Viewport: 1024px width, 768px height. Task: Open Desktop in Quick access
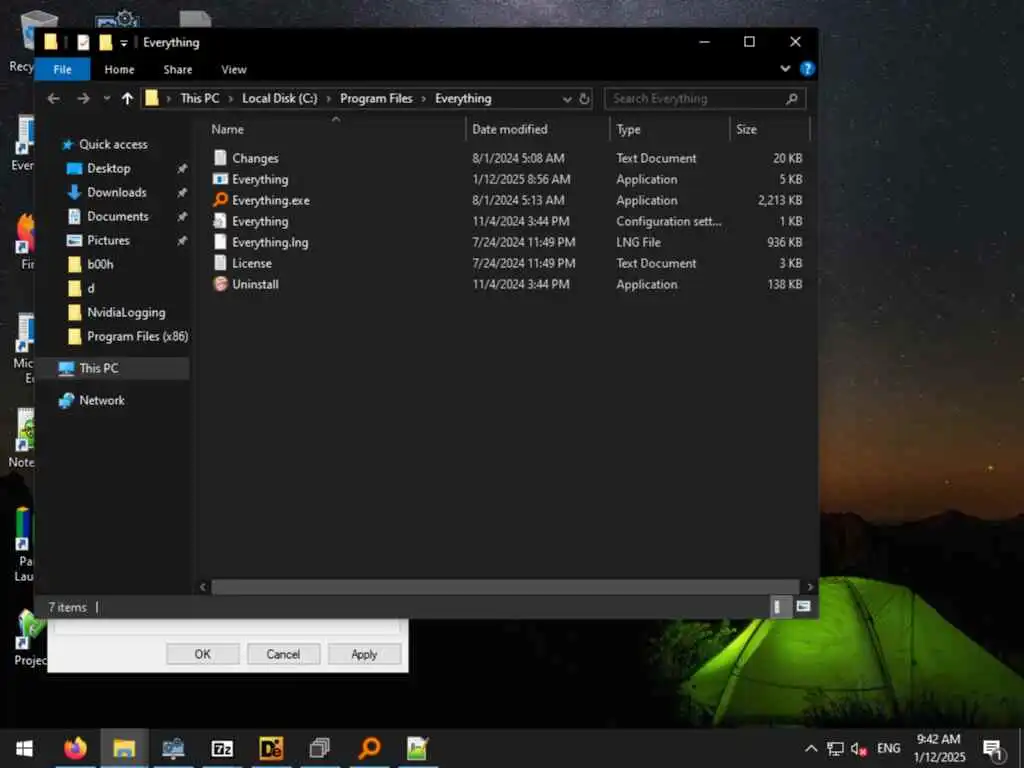pos(108,168)
